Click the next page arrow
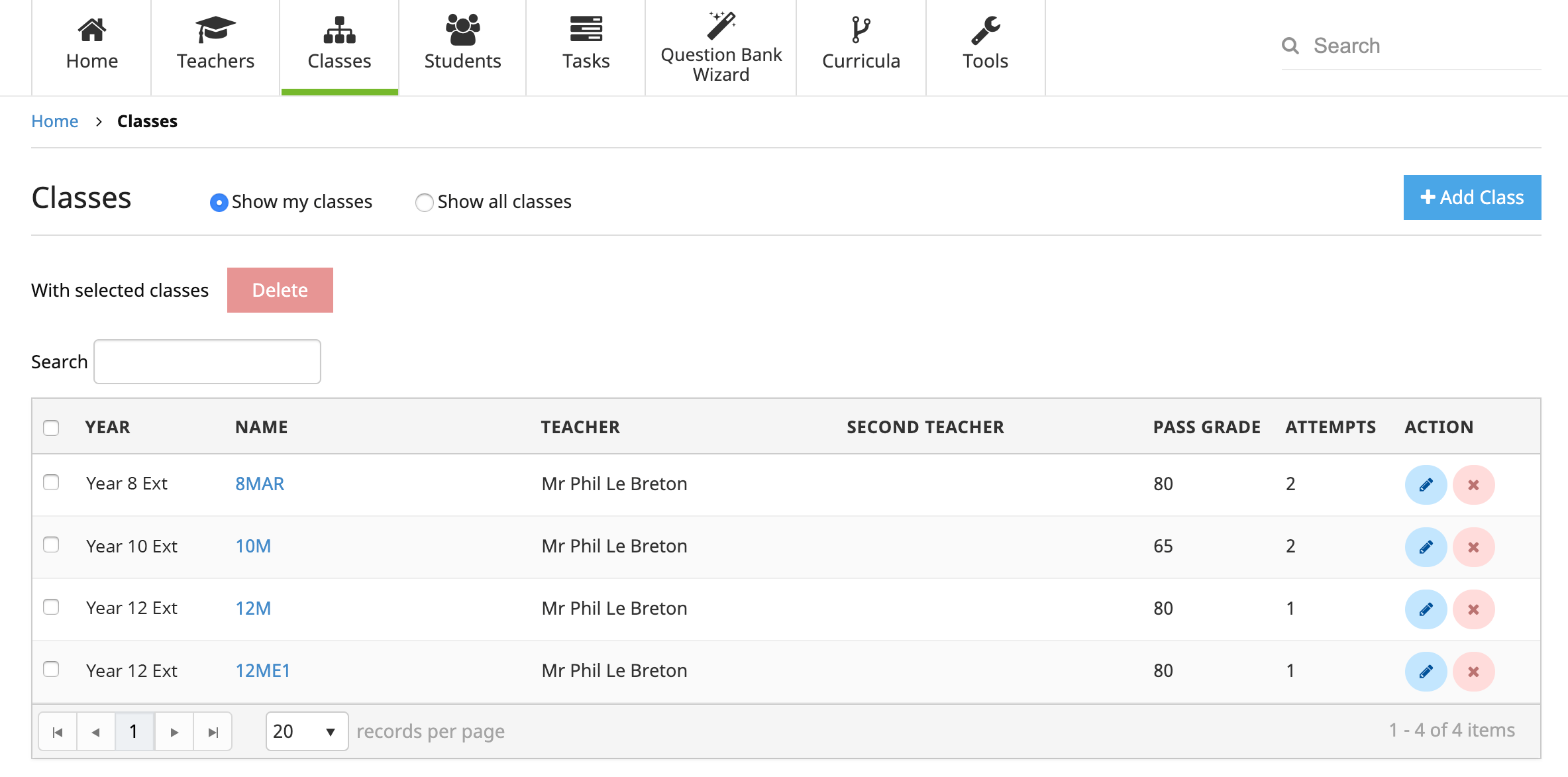 click(174, 732)
